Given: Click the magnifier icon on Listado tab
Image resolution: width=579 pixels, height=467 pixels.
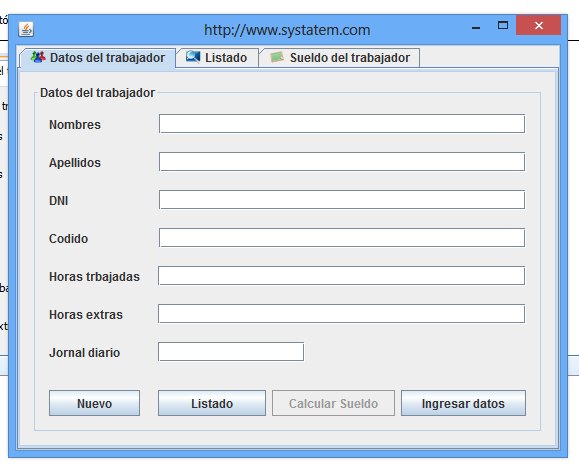Looking at the screenshot, I should click(x=193, y=57).
